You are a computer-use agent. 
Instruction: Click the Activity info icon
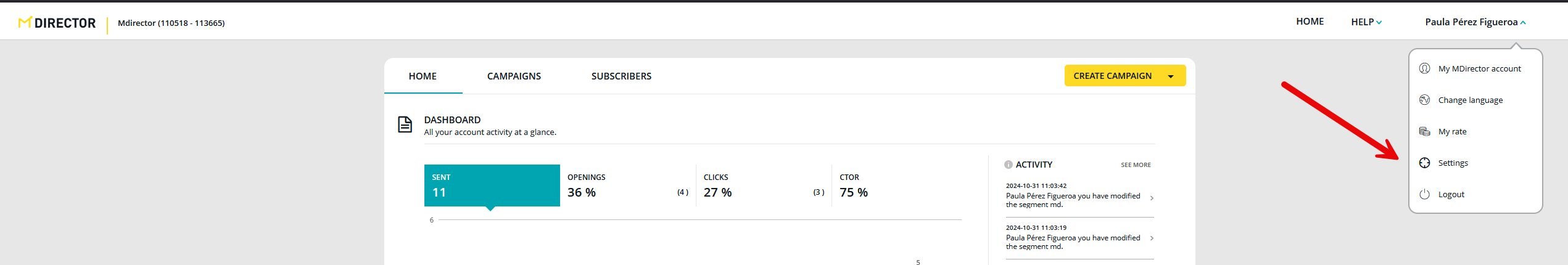(1008, 165)
